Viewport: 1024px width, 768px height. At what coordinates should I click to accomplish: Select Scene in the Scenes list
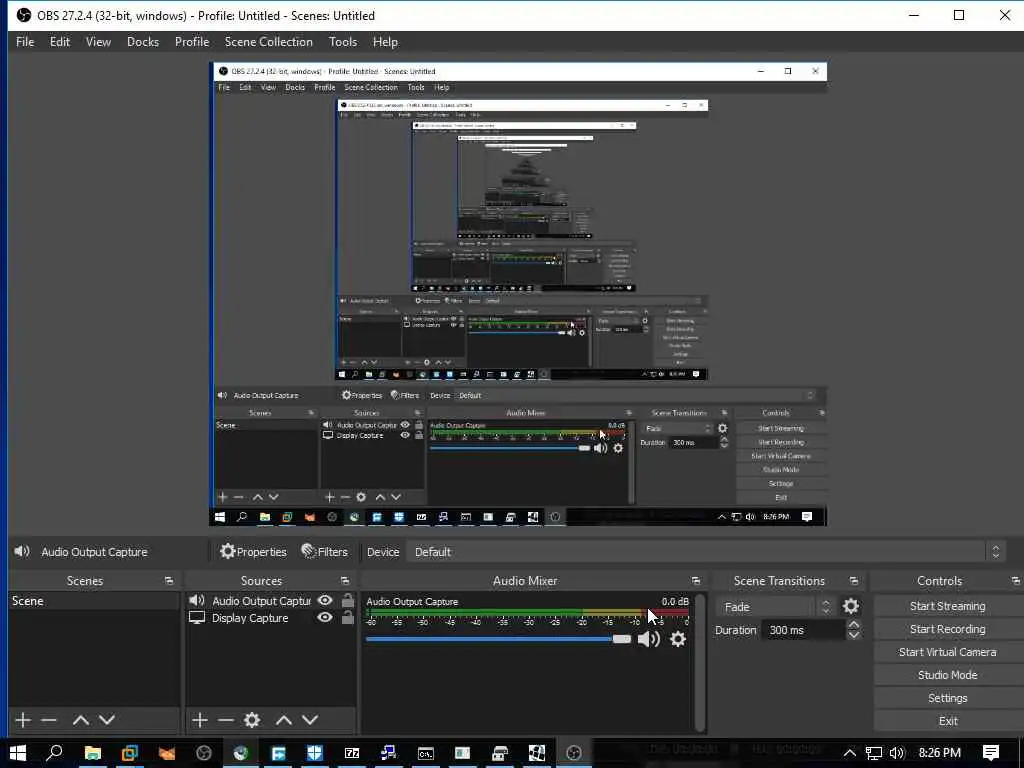click(93, 601)
